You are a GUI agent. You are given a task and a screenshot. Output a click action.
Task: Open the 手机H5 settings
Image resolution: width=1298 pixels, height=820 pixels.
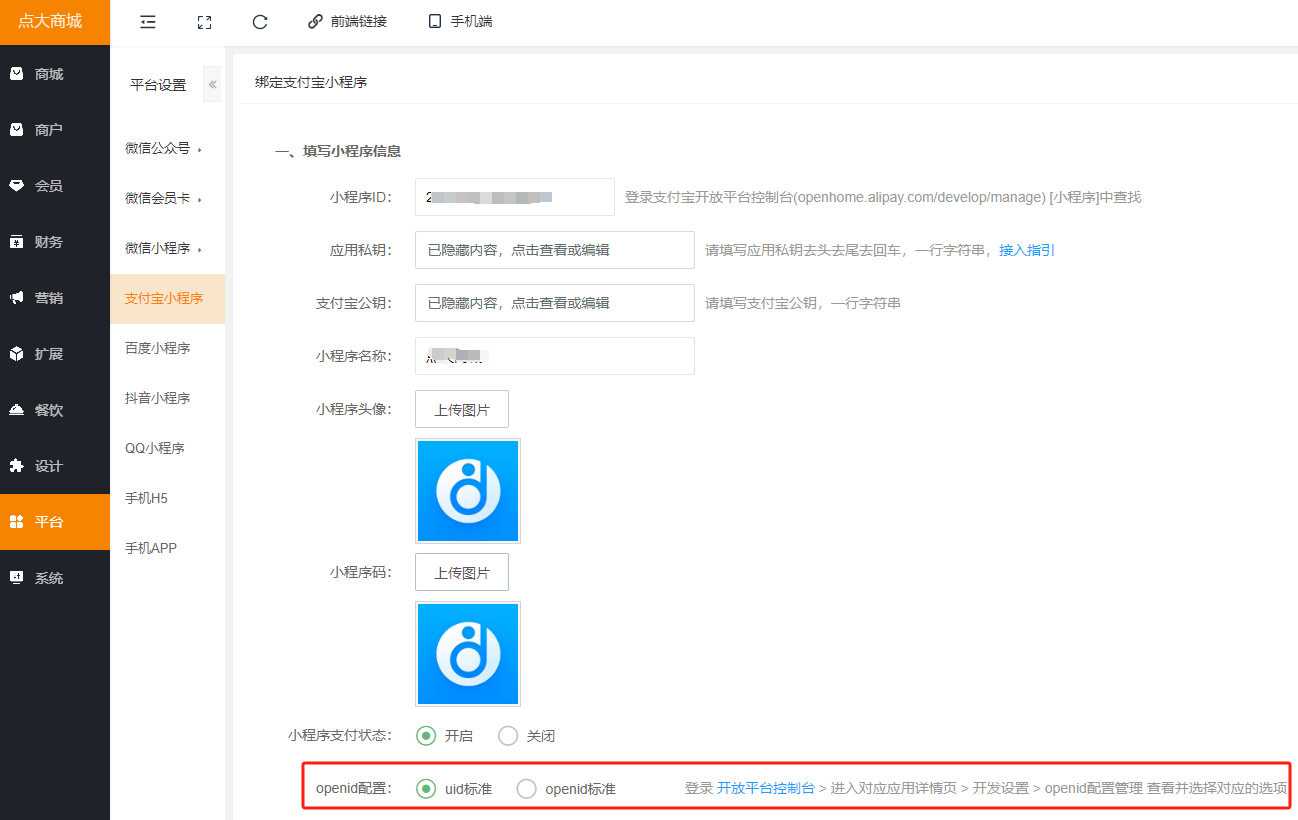pyautogui.click(x=167, y=498)
